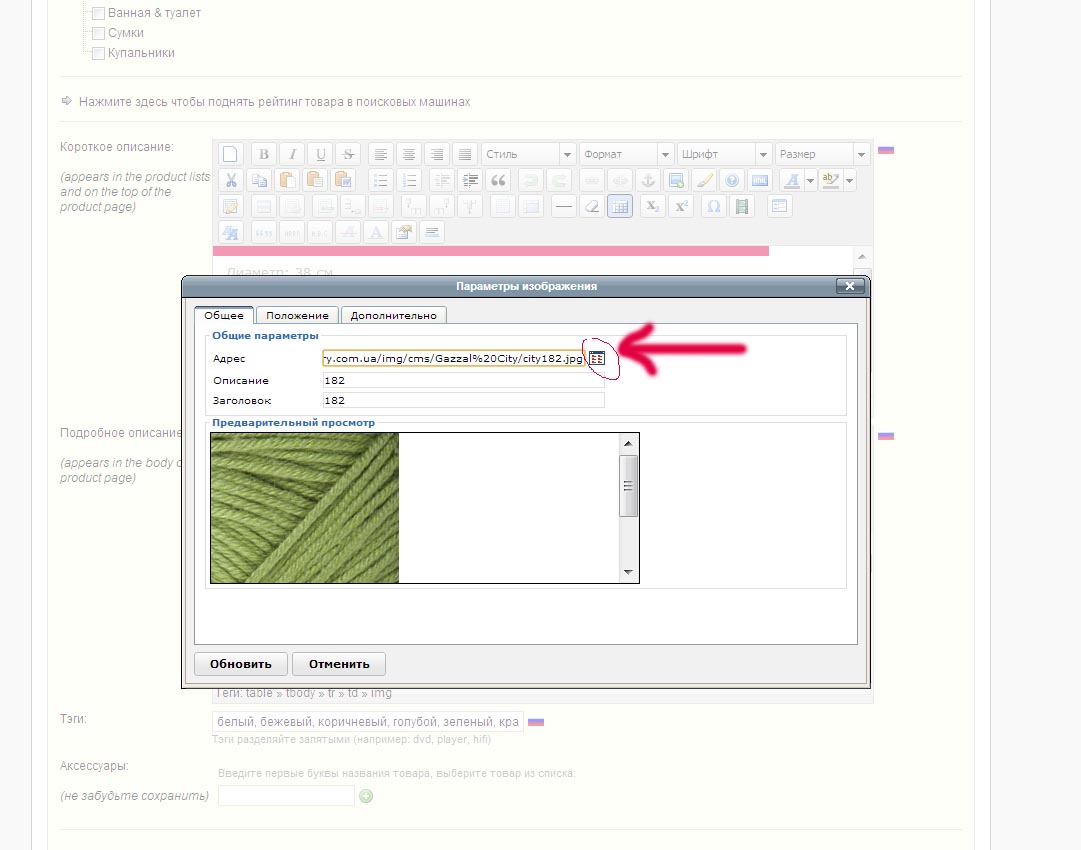1081x850 pixels.
Task: Toggle underline formatting in the editor
Action: (320, 154)
